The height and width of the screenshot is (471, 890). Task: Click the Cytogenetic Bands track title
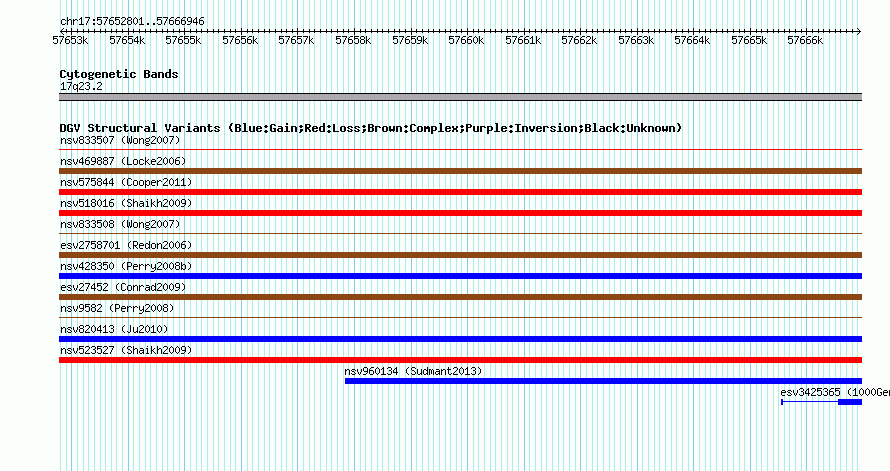(x=119, y=74)
